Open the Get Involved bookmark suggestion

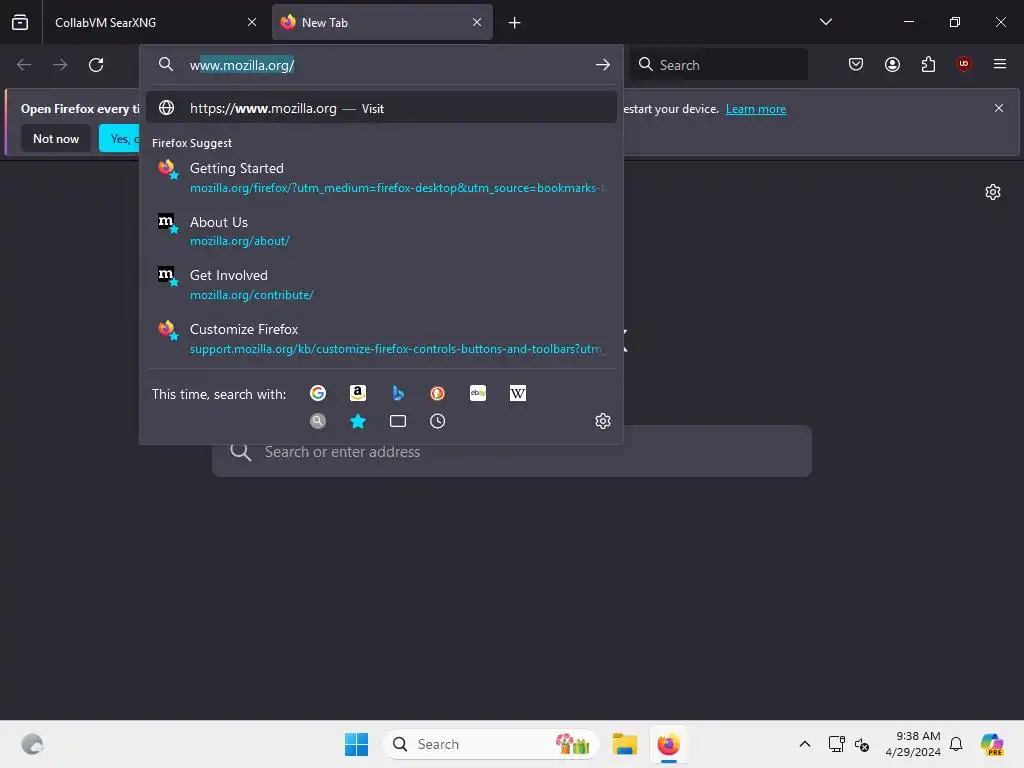381,285
